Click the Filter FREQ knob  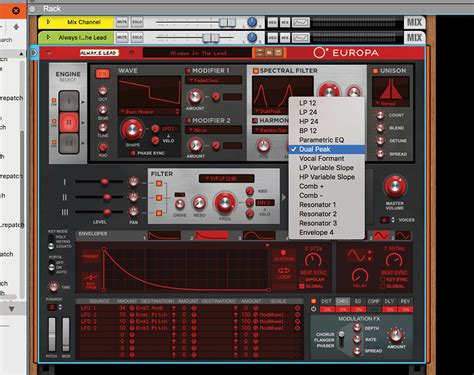(225, 202)
